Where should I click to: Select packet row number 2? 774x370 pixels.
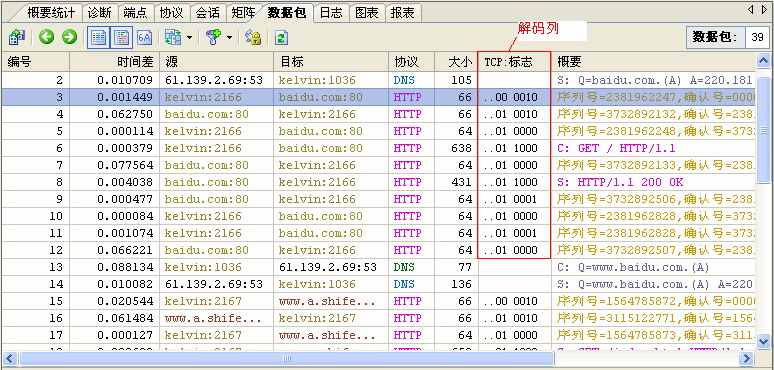click(379, 80)
